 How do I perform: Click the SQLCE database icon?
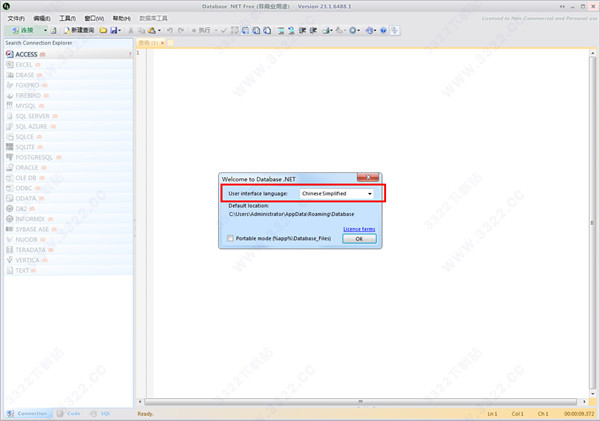coord(10,137)
